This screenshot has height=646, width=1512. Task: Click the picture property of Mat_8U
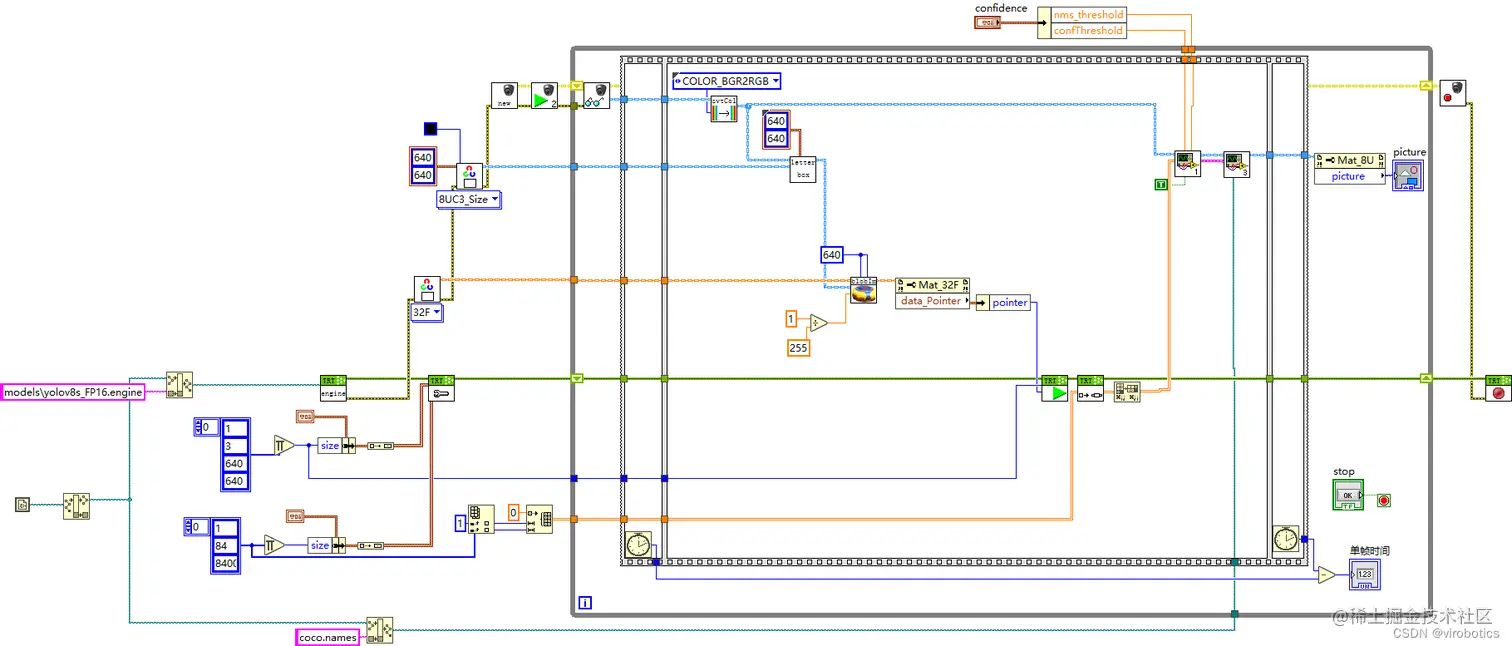click(x=1350, y=176)
